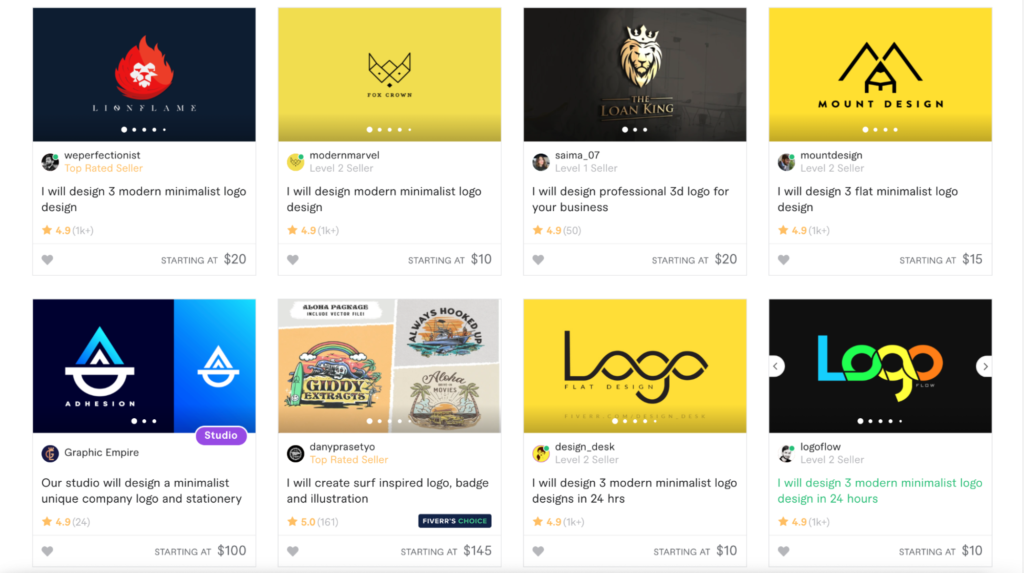The width and height of the screenshot is (1024, 573).
Task: Open the danyprasetyo seller name link
Action: point(342,447)
